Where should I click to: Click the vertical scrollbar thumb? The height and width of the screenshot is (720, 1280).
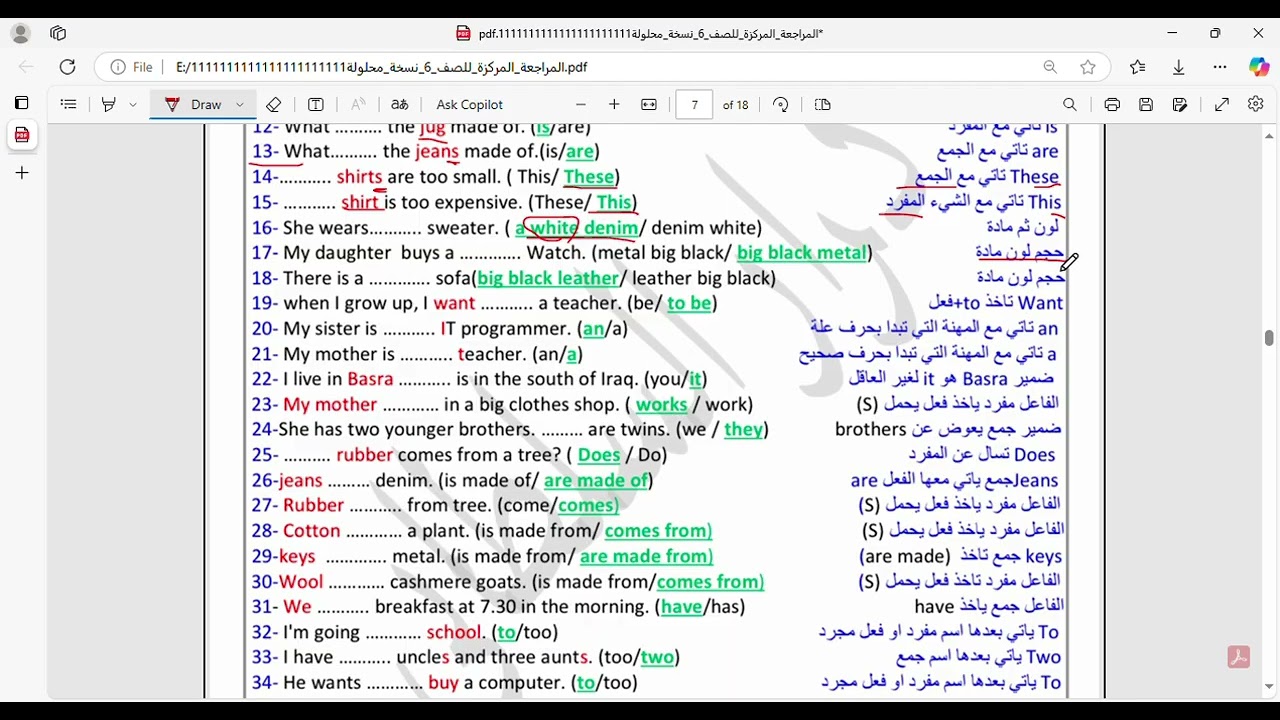(x=1269, y=338)
